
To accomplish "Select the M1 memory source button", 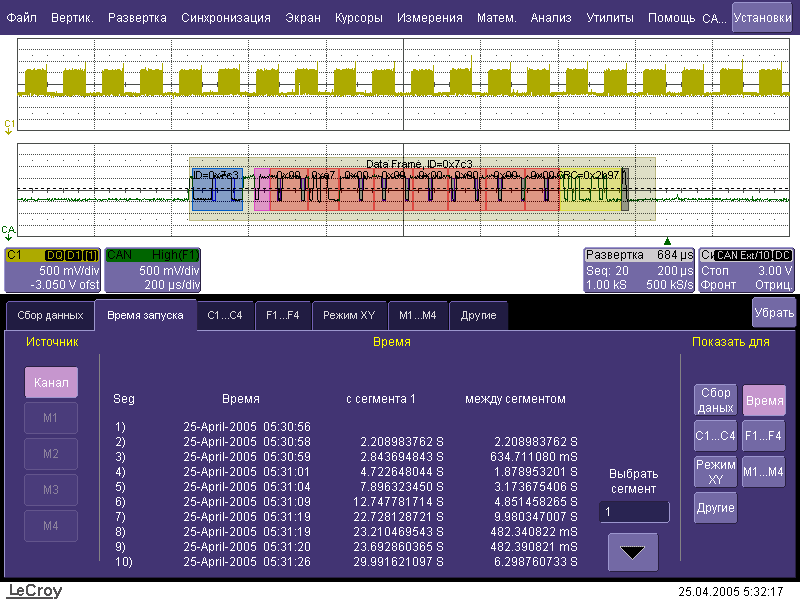I will click(x=51, y=417).
